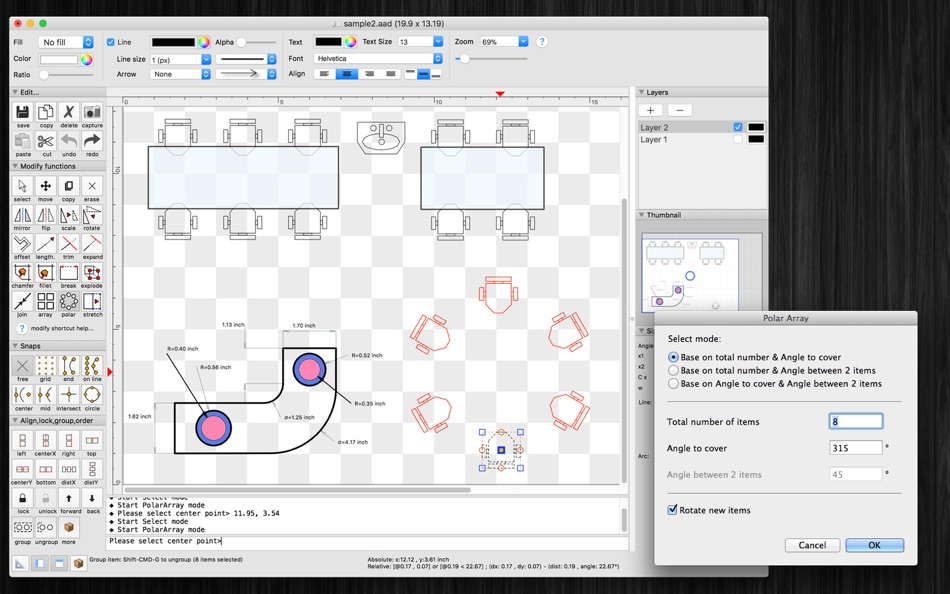Enable intersect snap

click(x=68, y=395)
